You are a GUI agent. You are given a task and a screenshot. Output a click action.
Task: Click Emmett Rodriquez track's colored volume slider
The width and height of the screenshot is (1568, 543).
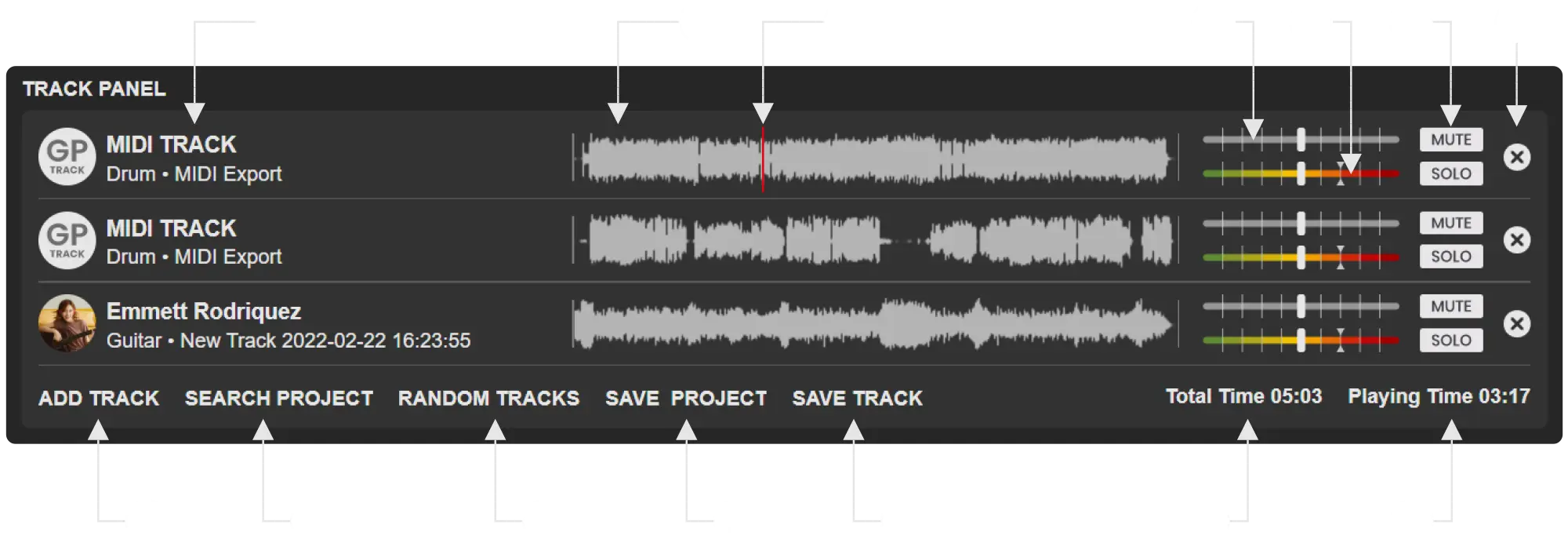[1301, 341]
